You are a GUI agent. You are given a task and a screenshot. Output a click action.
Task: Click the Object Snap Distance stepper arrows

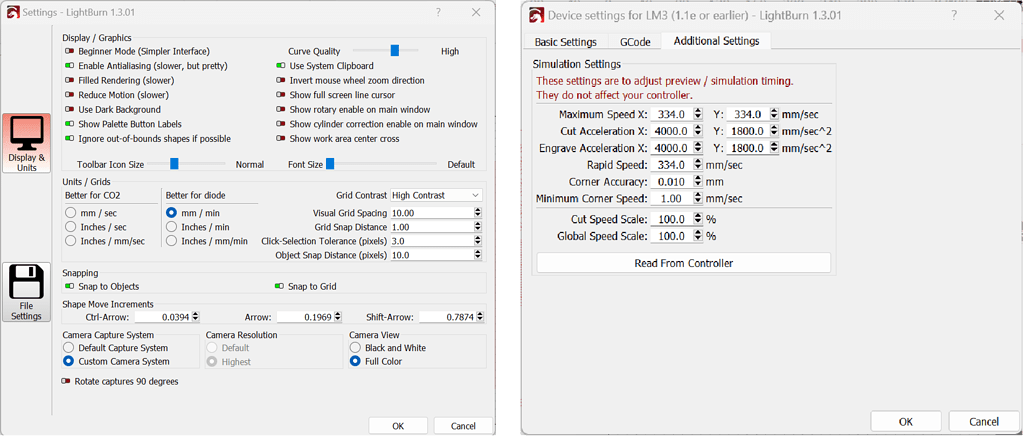point(477,255)
